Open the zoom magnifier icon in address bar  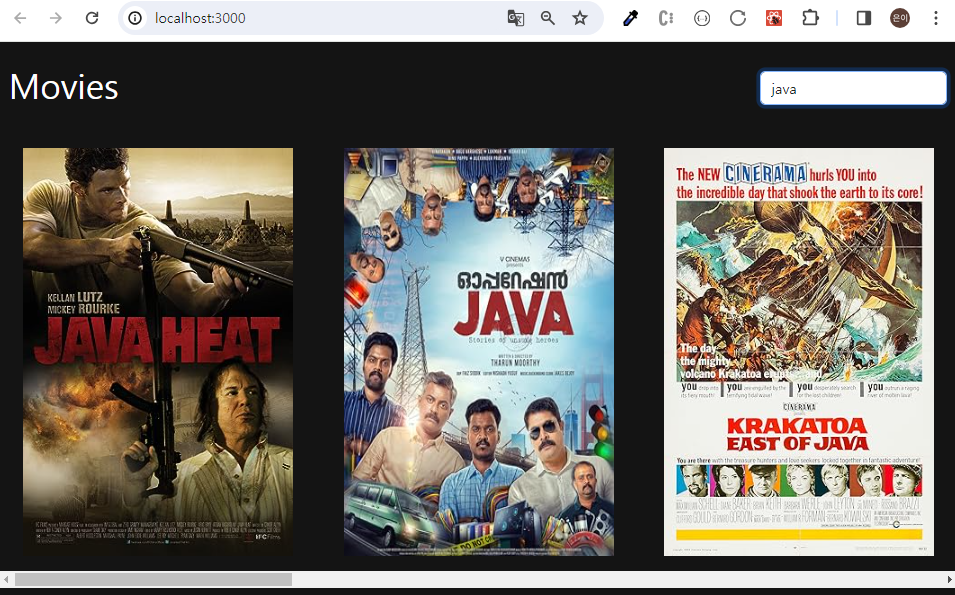pyautogui.click(x=548, y=18)
